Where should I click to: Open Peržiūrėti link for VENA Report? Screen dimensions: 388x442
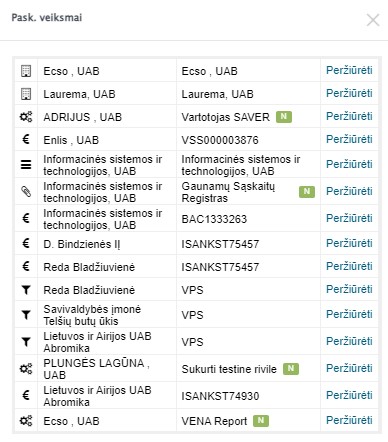[349, 420]
